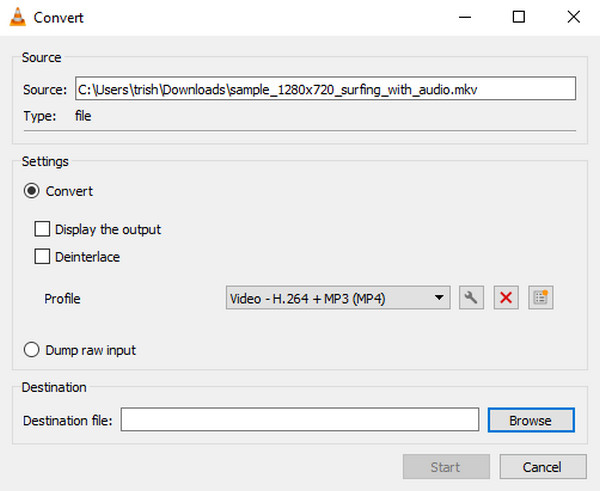This screenshot has width=600, height=491.
Task: Select the Convert radio button
Action: [31, 191]
